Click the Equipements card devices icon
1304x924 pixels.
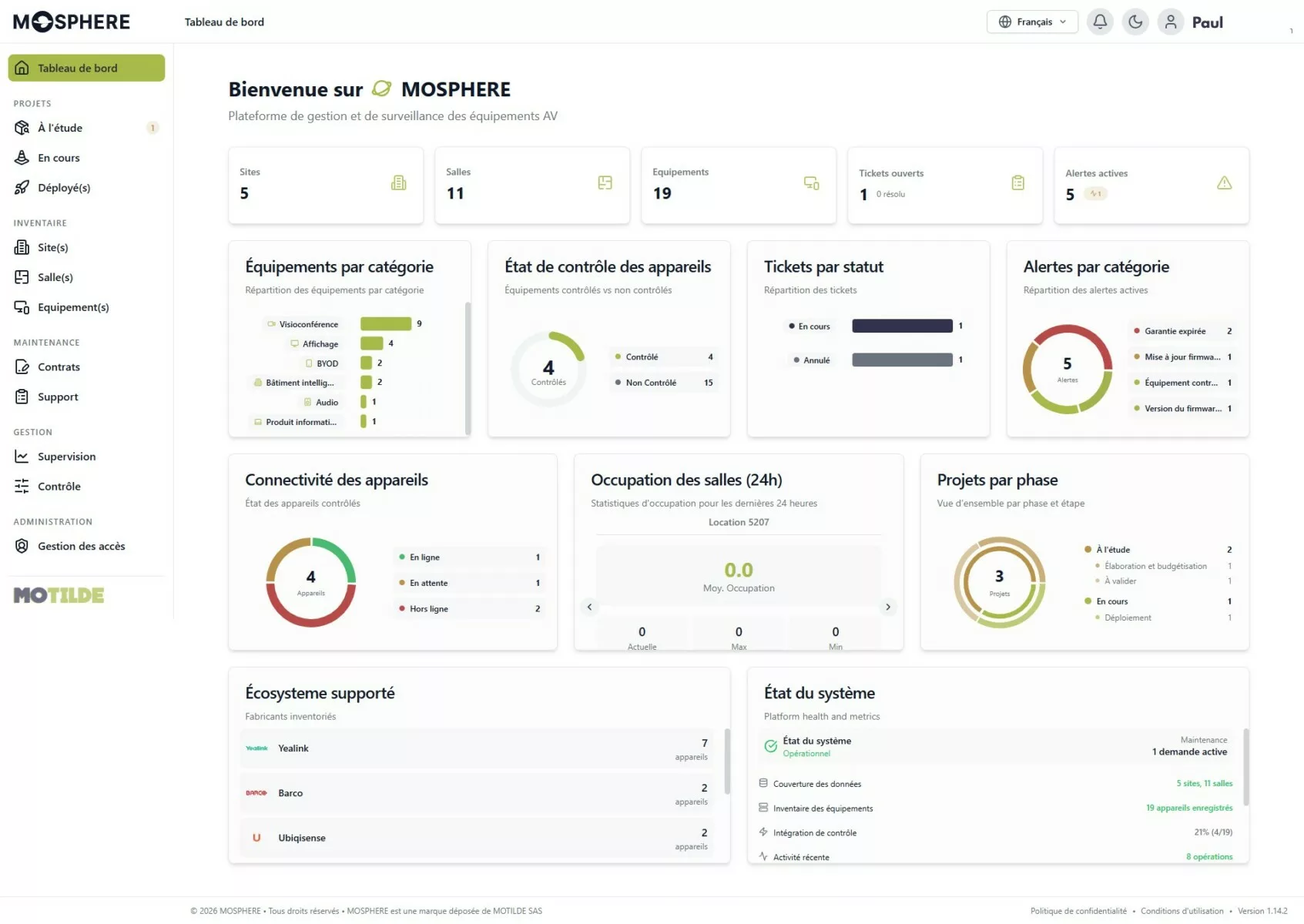(x=811, y=183)
